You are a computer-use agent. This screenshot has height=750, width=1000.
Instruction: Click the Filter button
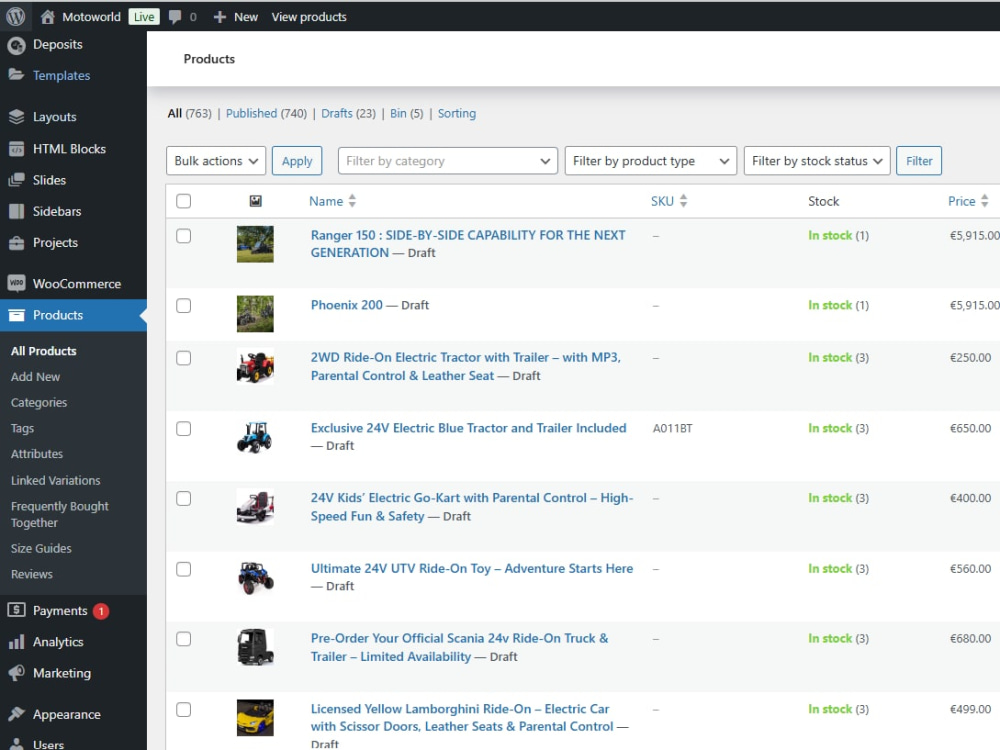(919, 161)
